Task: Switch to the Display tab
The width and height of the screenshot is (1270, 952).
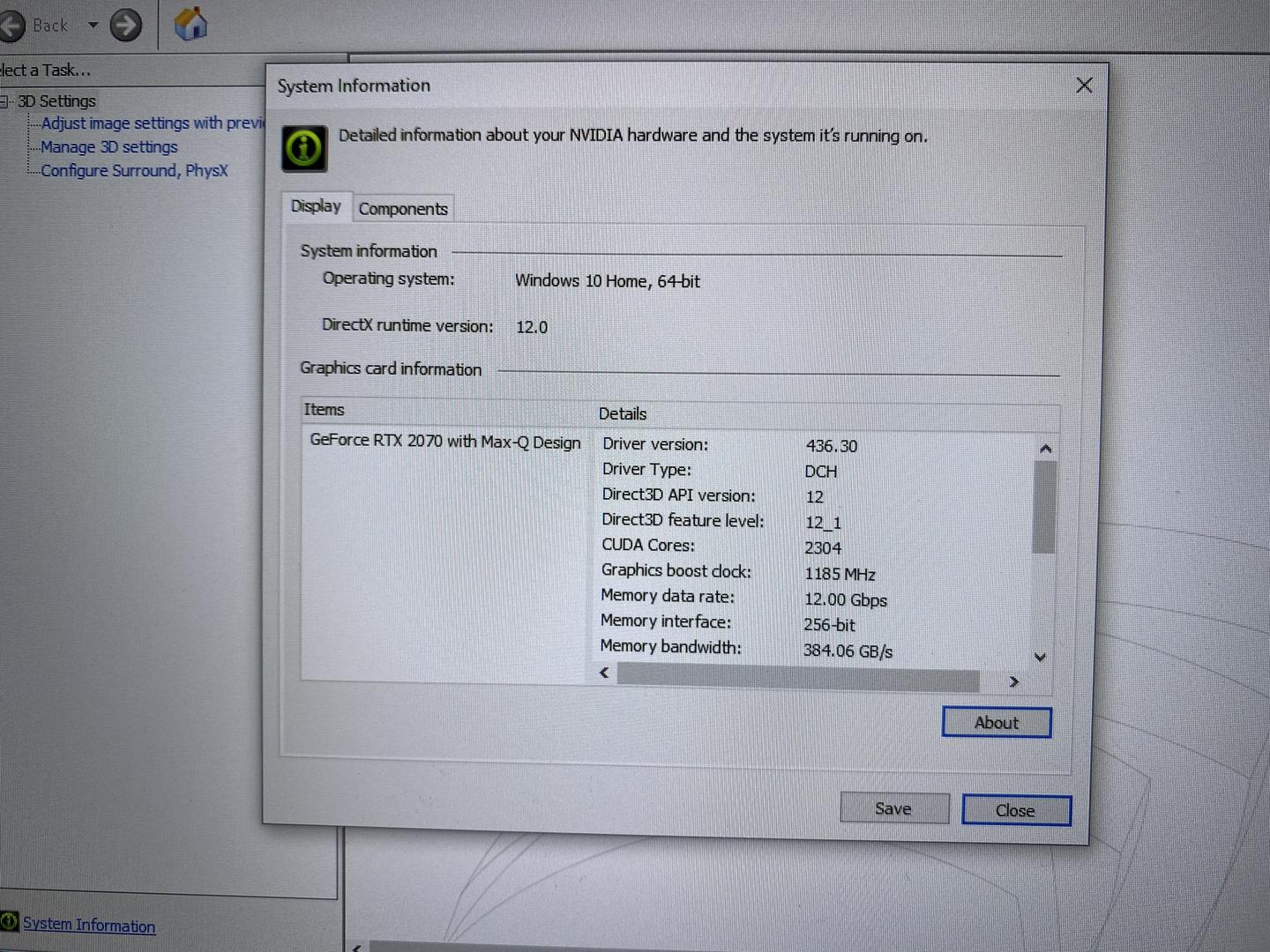Action: click(x=316, y=206)
